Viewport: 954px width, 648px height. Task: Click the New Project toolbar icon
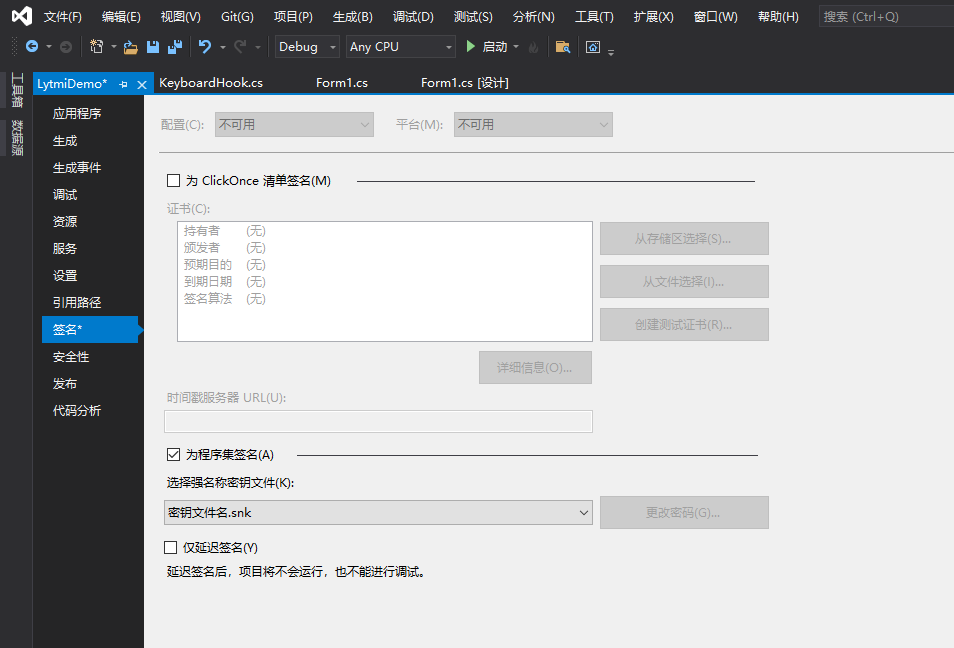tap(96, 46)
